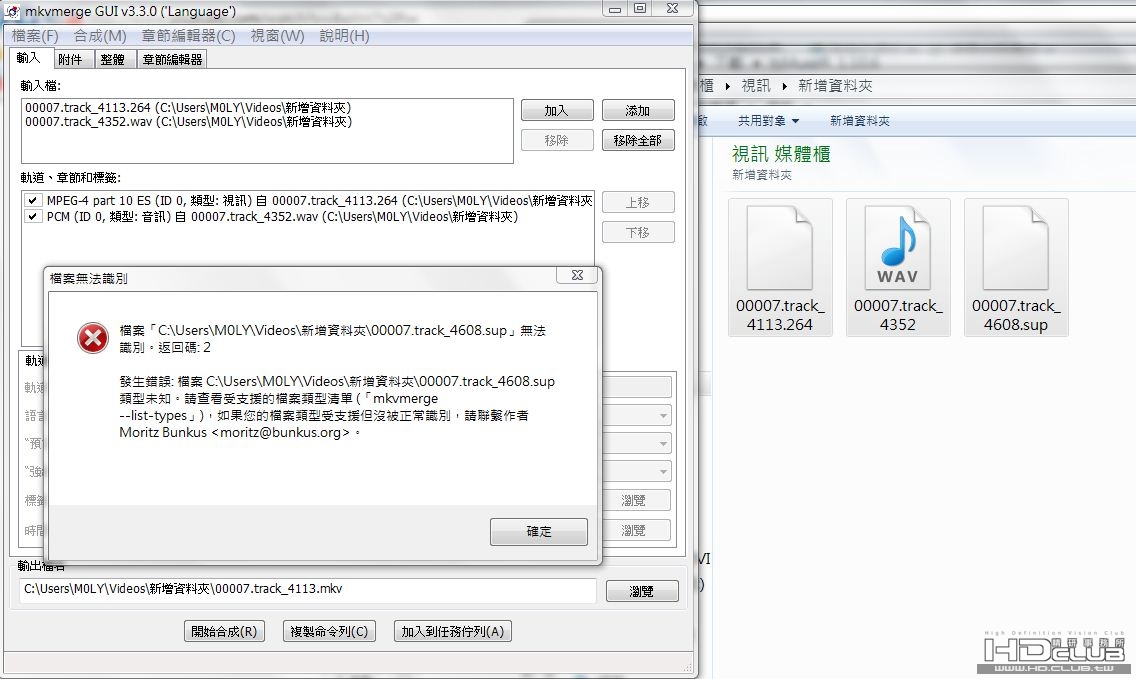Open the 視窗(W) menu

point(277,36)
